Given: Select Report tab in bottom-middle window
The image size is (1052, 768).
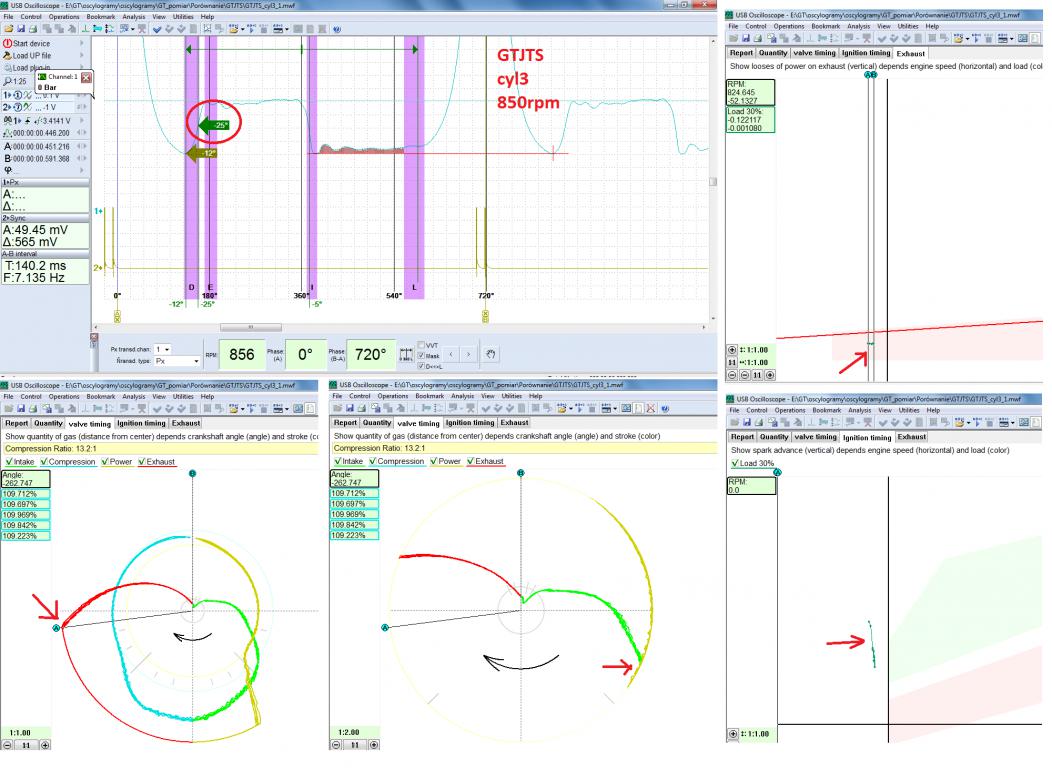Looking at the screenshot, I should click(346, 423).
